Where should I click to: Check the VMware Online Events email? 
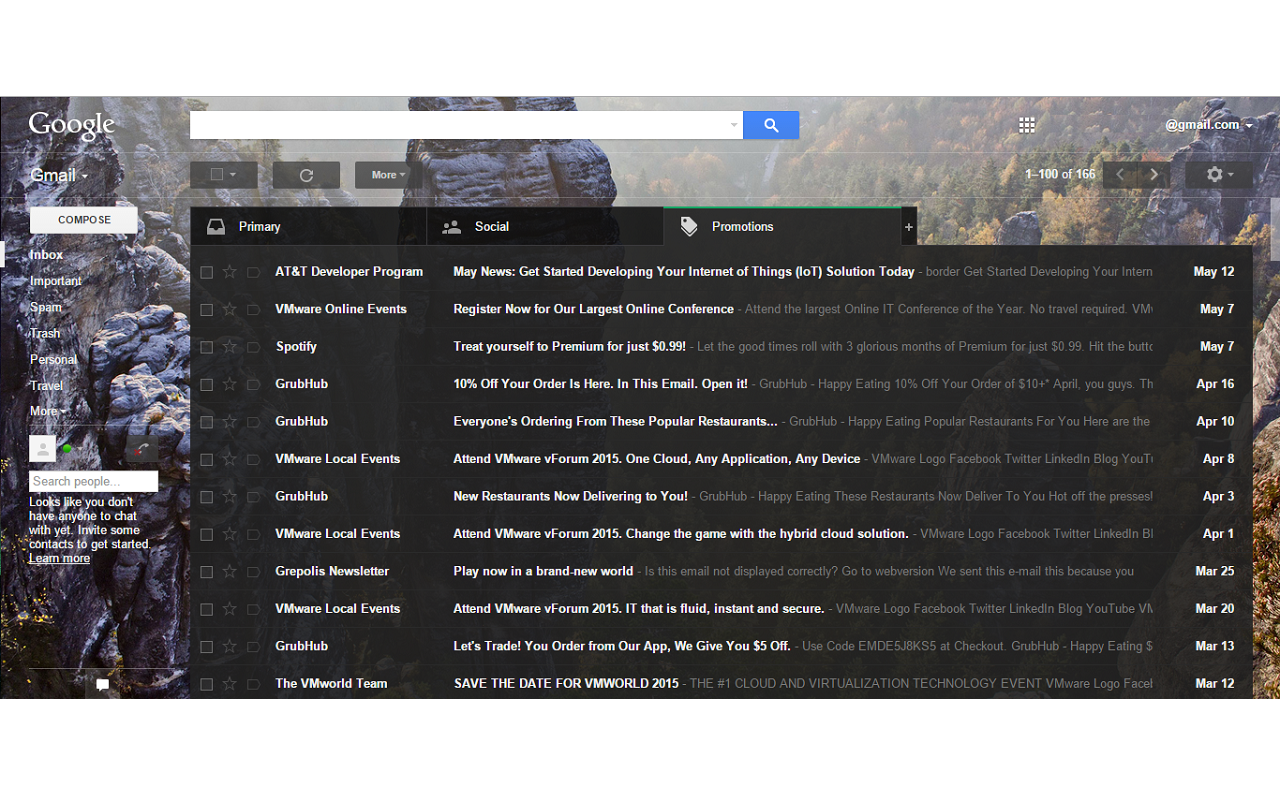206,310
